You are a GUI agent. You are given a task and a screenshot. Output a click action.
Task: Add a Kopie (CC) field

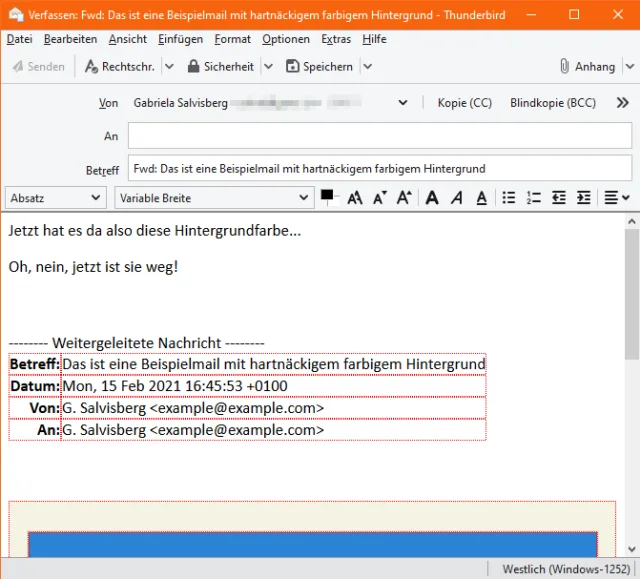point(465,103)
